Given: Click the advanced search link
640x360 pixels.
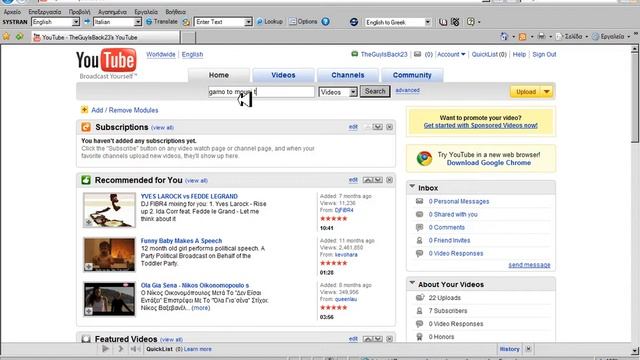Looking at the screenshot, I should pyautogui.click(x=407, y=90).
